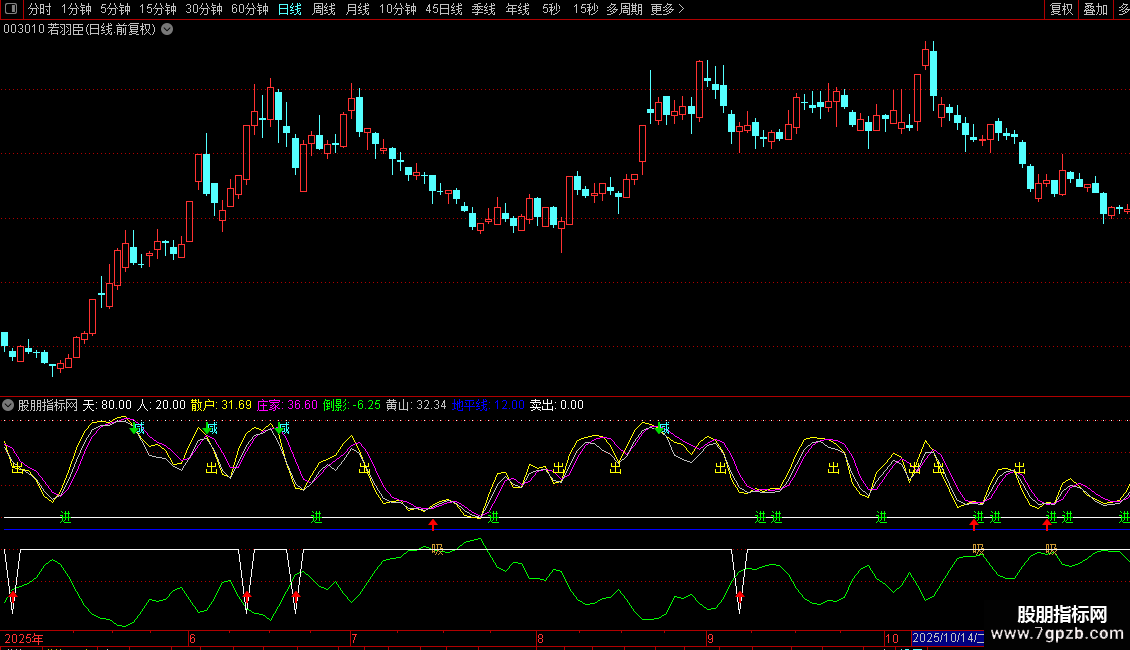Viewport: 1130px width, 650px height.
Task: Click the 2025/10/14 date marker on time axis
Action: (947, 638)
